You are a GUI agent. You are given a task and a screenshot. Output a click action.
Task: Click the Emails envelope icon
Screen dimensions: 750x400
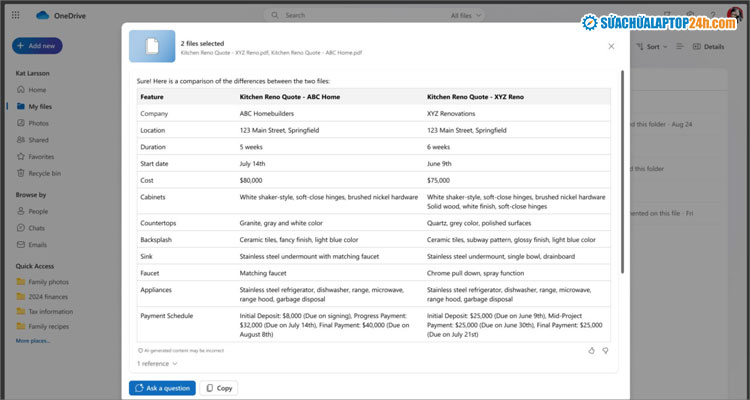click(21, 244)
